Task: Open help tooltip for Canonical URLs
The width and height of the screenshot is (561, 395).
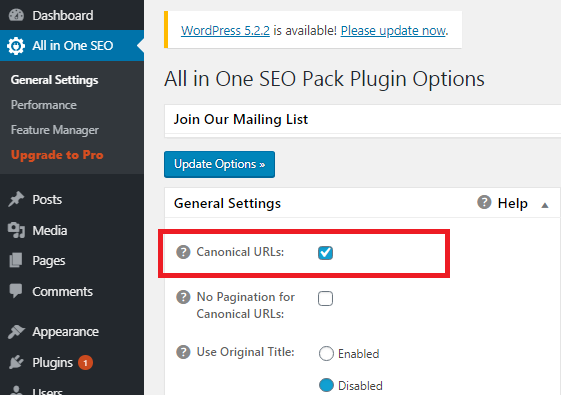Action: (x=183, y=252)
